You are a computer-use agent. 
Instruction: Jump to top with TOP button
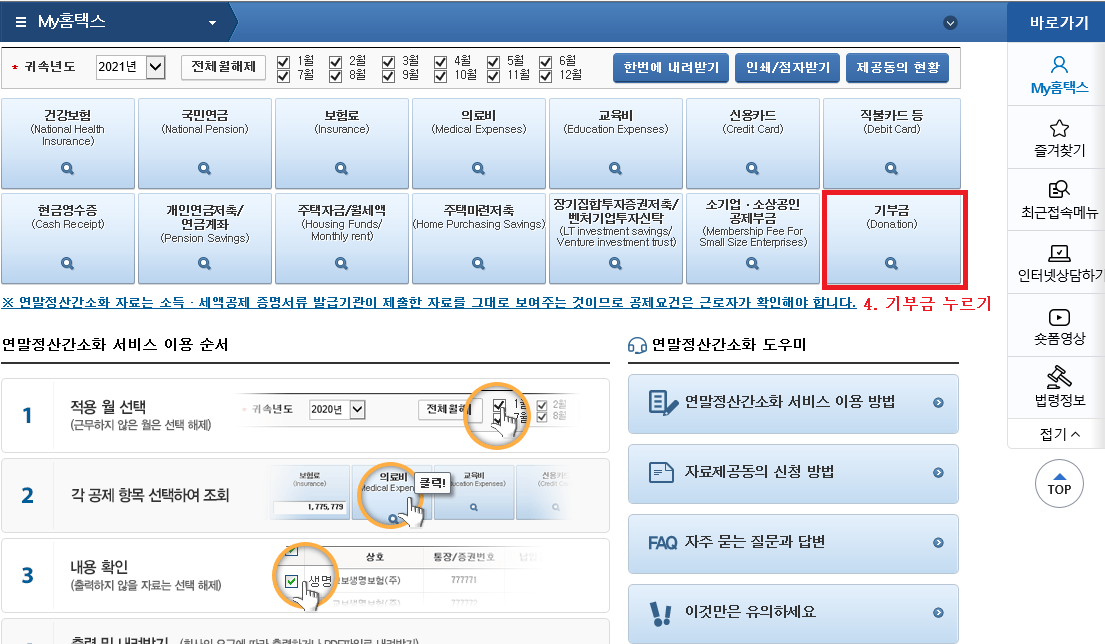click(x=1058, y=483)
